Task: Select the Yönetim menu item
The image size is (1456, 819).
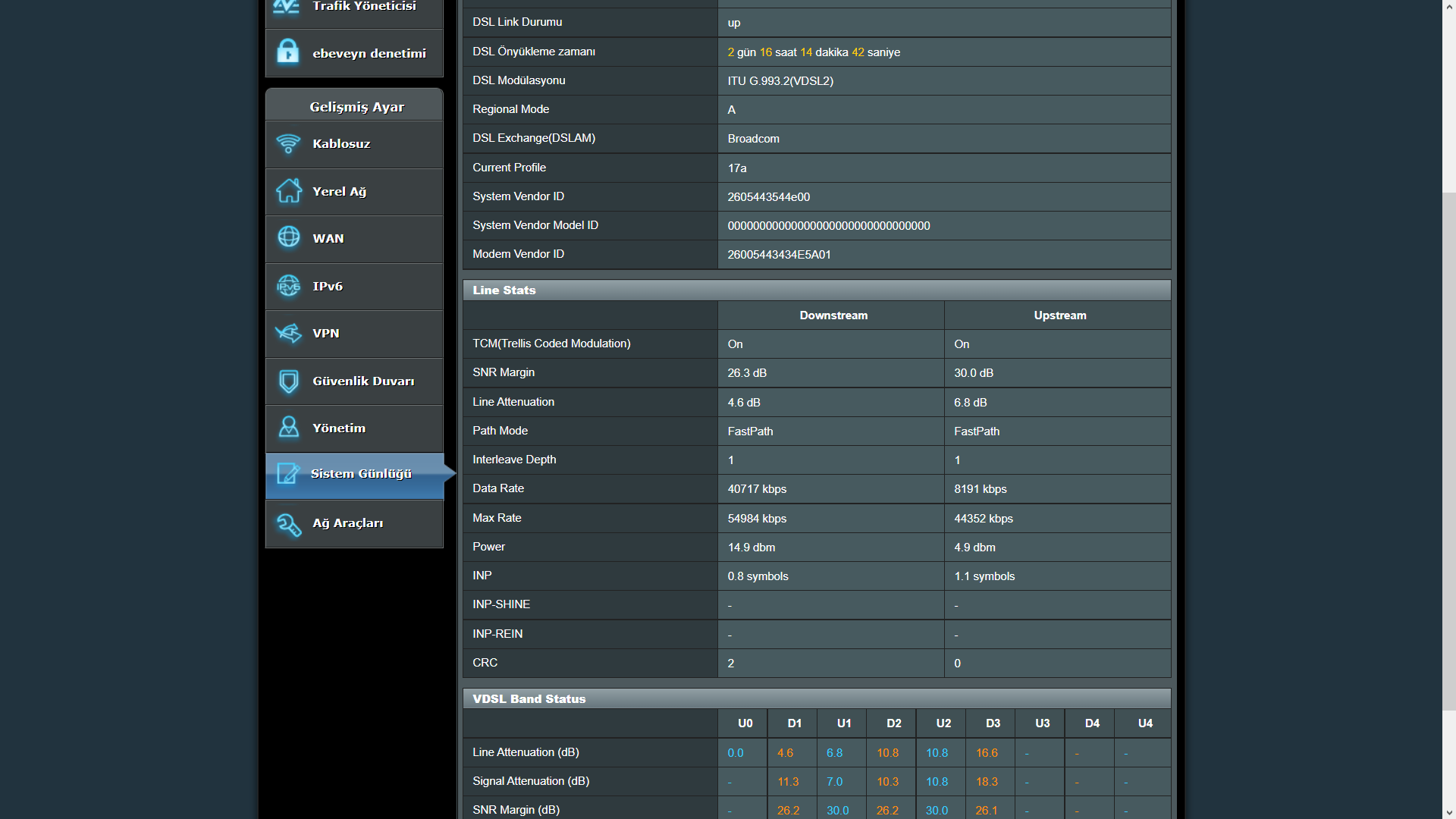Action: click(x=354, y=428)
